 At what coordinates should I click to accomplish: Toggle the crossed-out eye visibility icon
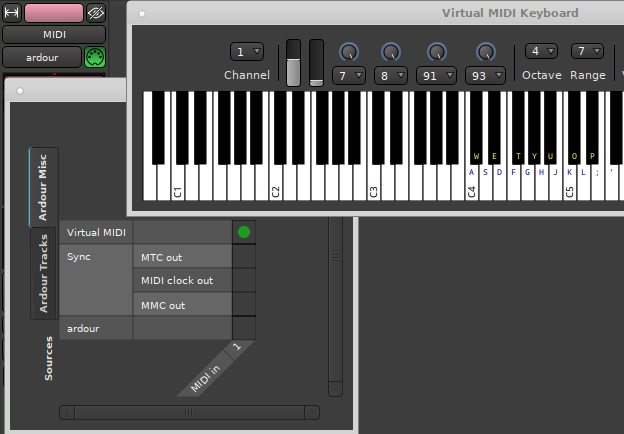click(96, 13)
